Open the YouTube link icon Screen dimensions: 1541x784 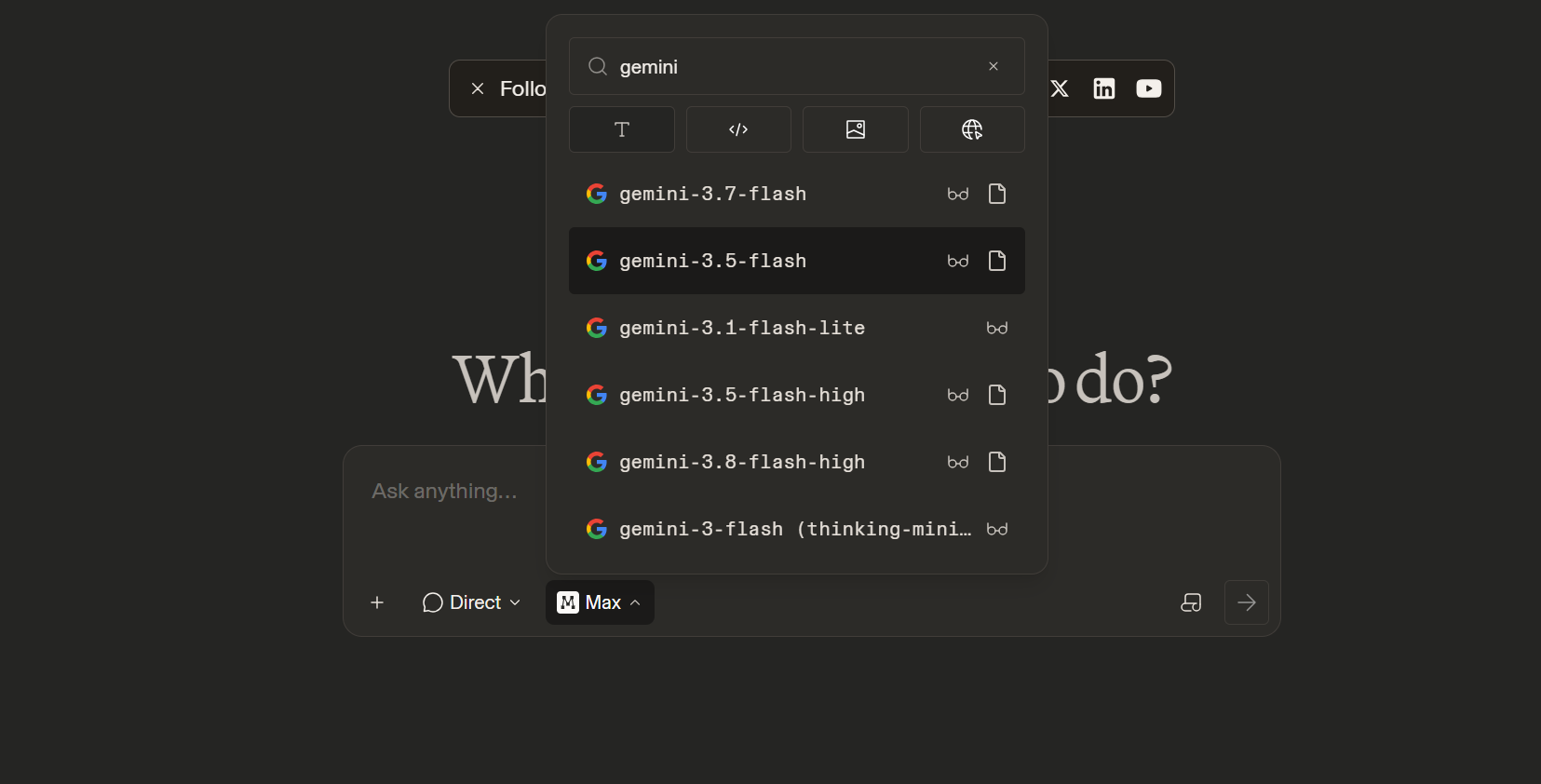1149,88
